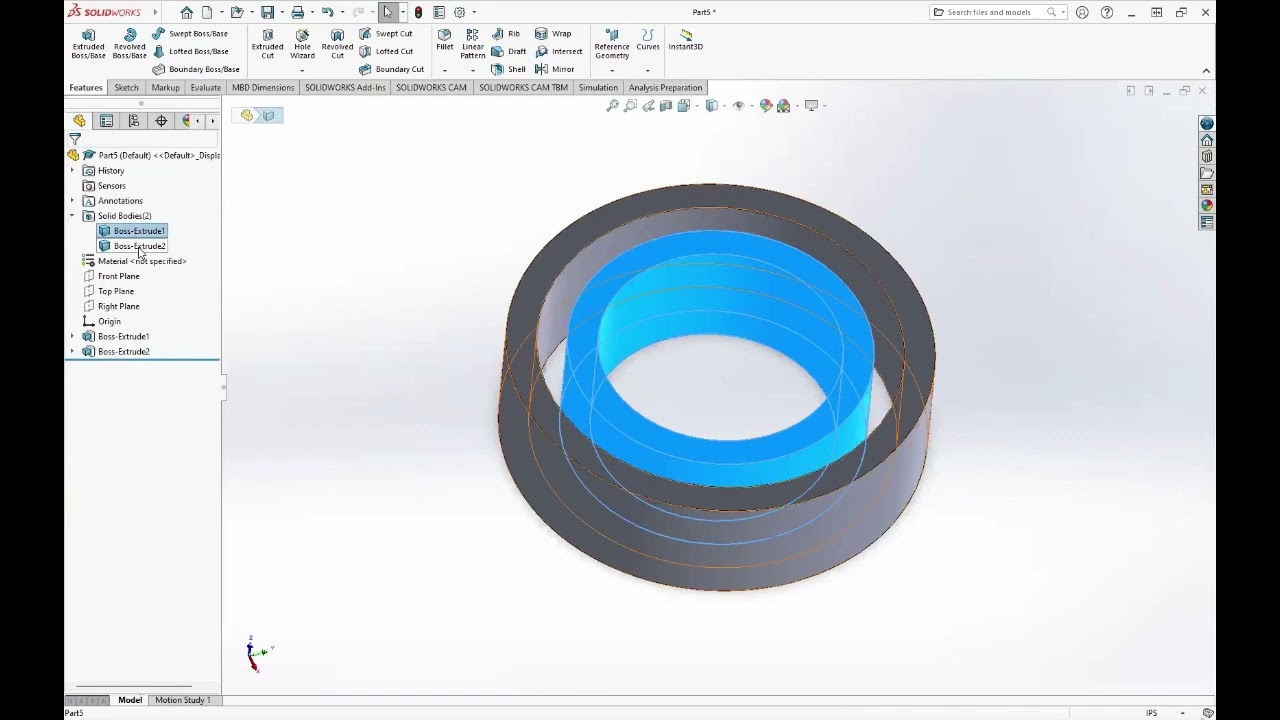
Task: Choose the Boundary Boss/Base tool
Action: [x=196, y=69]
